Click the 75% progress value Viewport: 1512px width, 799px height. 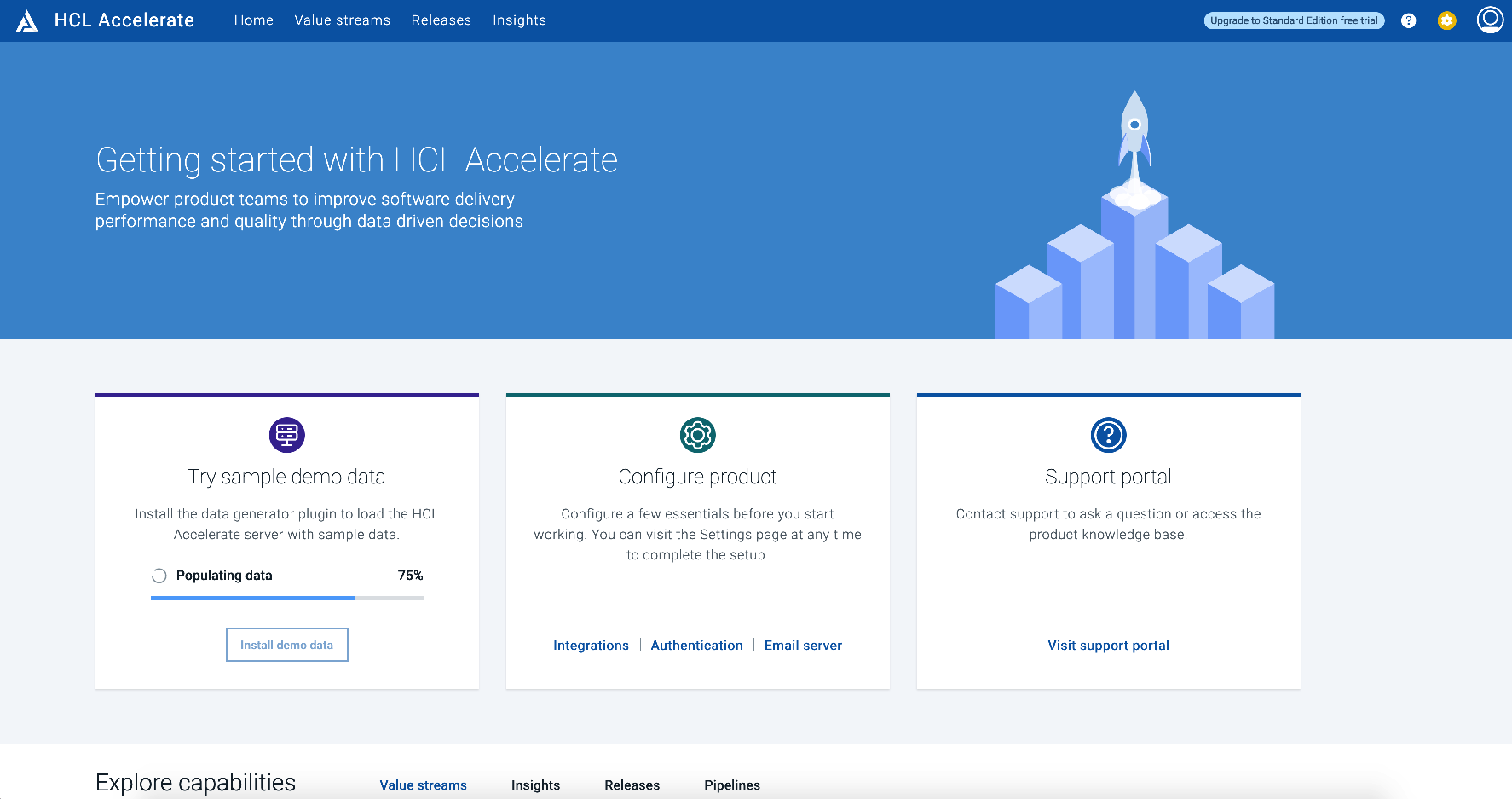411,576
